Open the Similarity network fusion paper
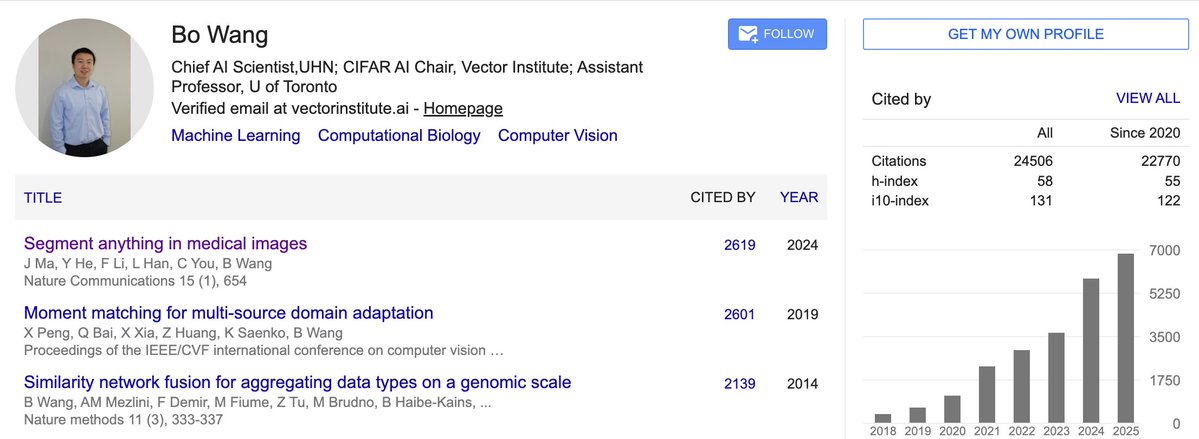The width and height of the screenshot is (1199, 439). coord(297,382)
